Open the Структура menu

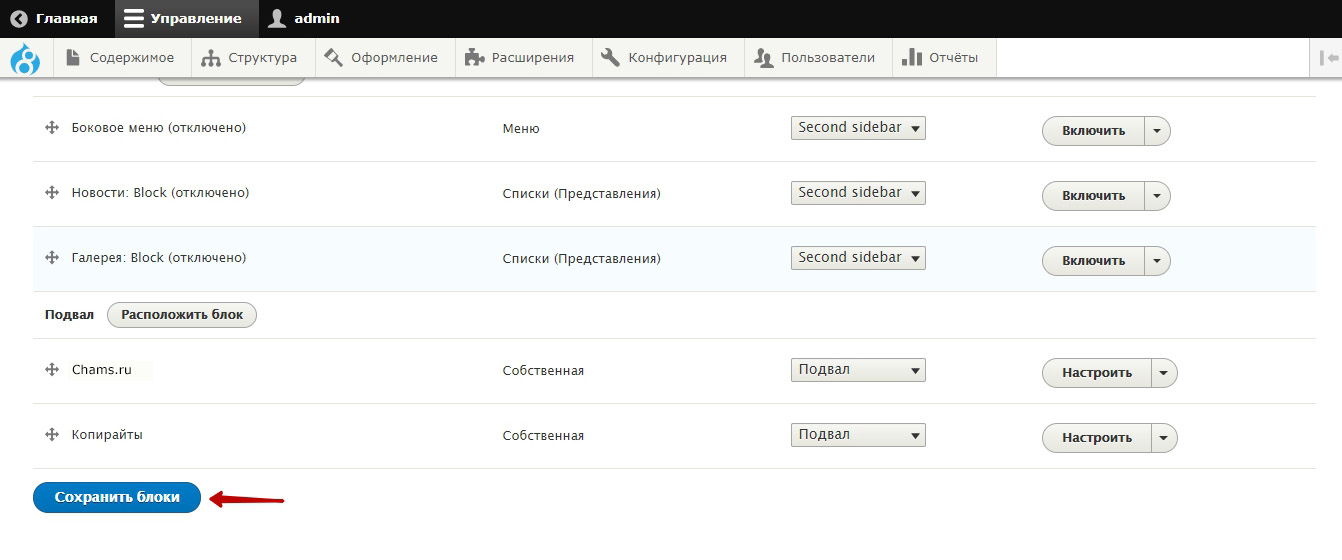[x=249, y=58]
